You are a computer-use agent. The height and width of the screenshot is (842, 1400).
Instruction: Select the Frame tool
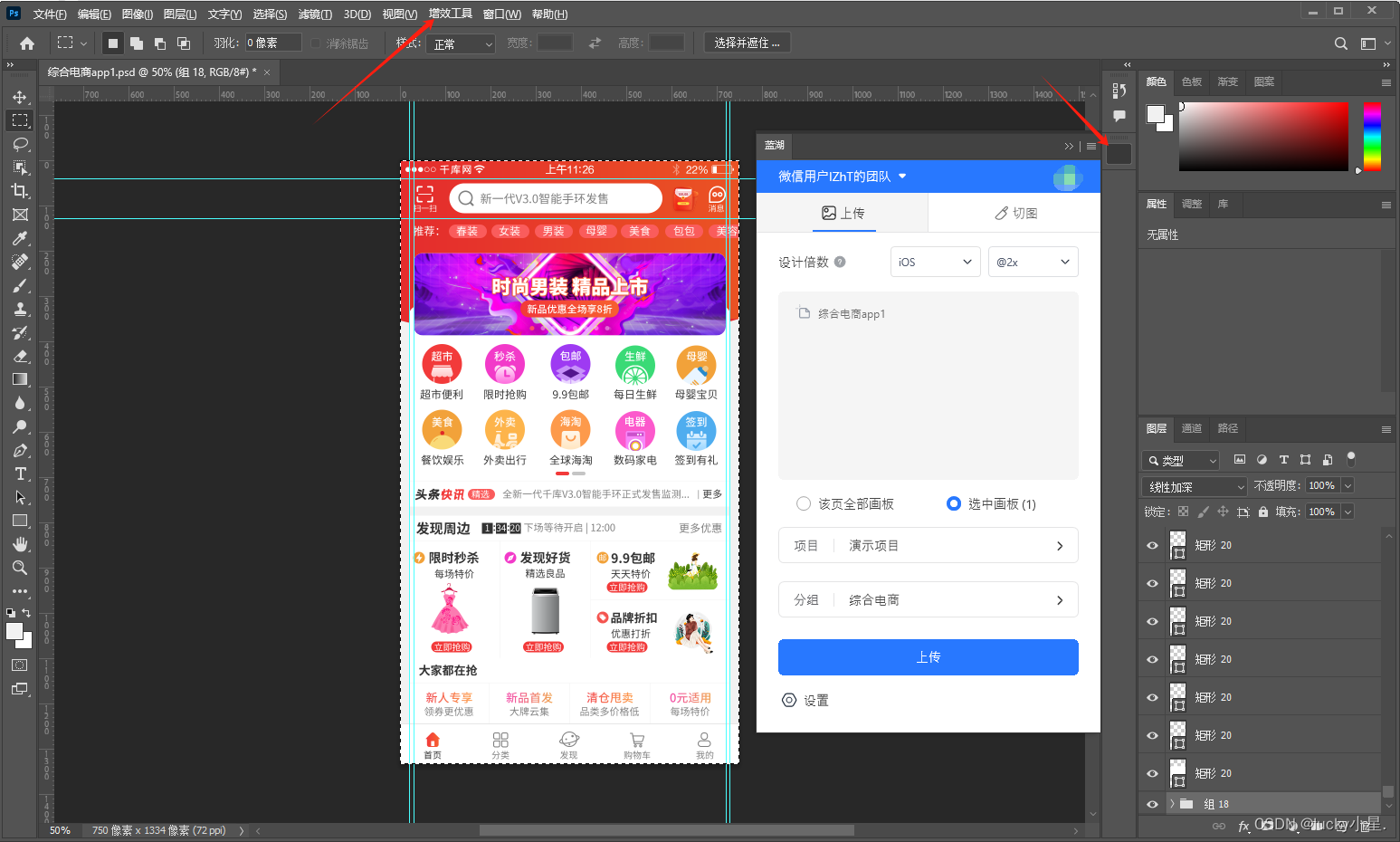pyautogui.click(x=20, y=215)
